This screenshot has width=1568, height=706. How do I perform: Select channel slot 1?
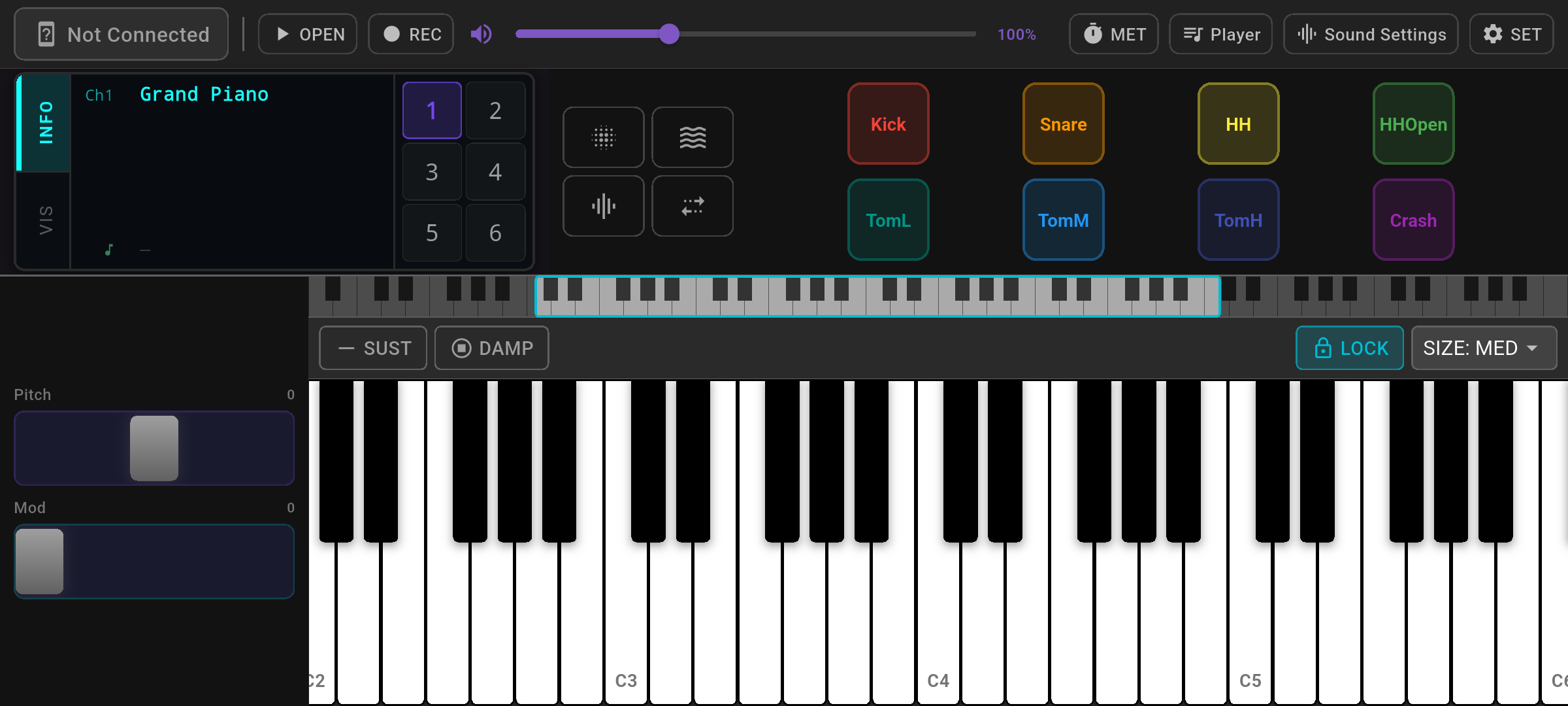[x=432, y=110]
